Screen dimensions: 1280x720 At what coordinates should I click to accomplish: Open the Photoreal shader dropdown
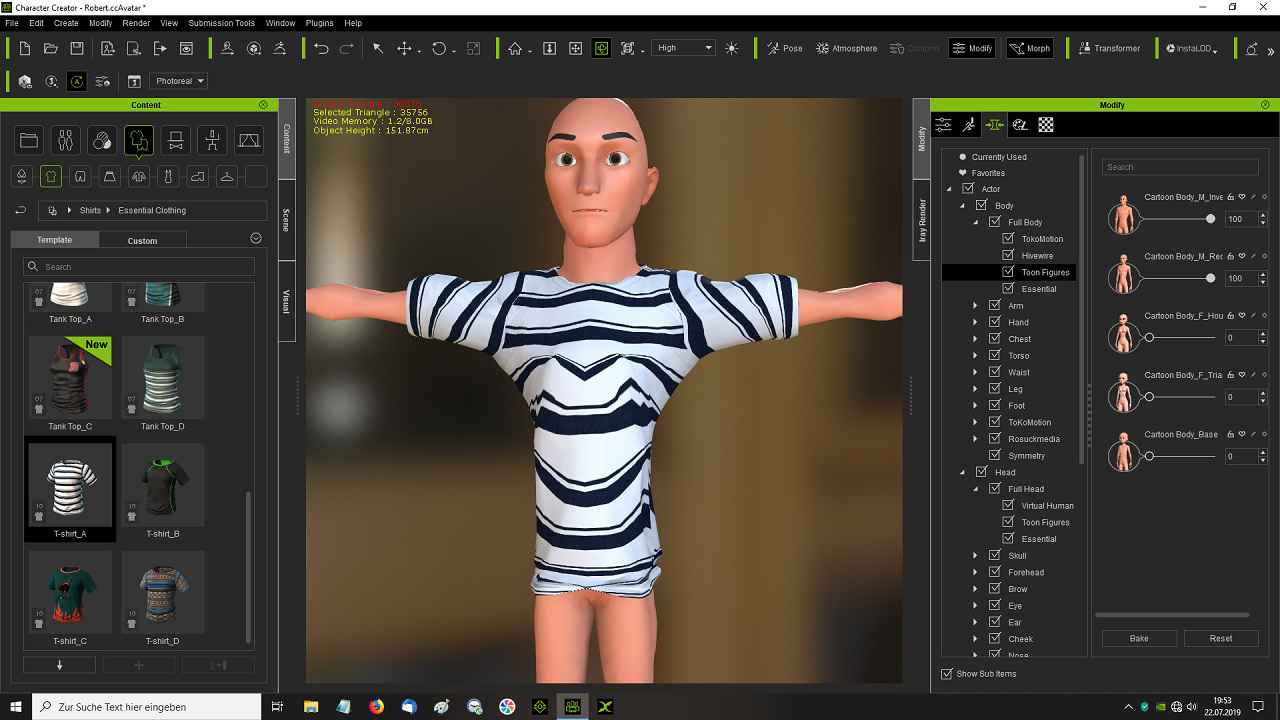[179, 81]
